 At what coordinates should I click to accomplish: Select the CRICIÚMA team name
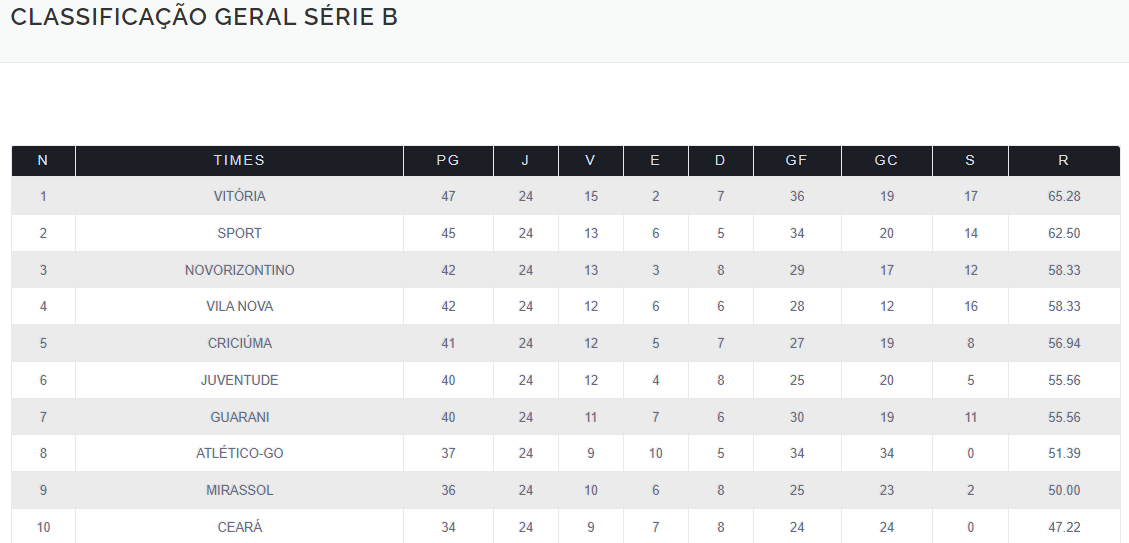click(x=239, y=343)
